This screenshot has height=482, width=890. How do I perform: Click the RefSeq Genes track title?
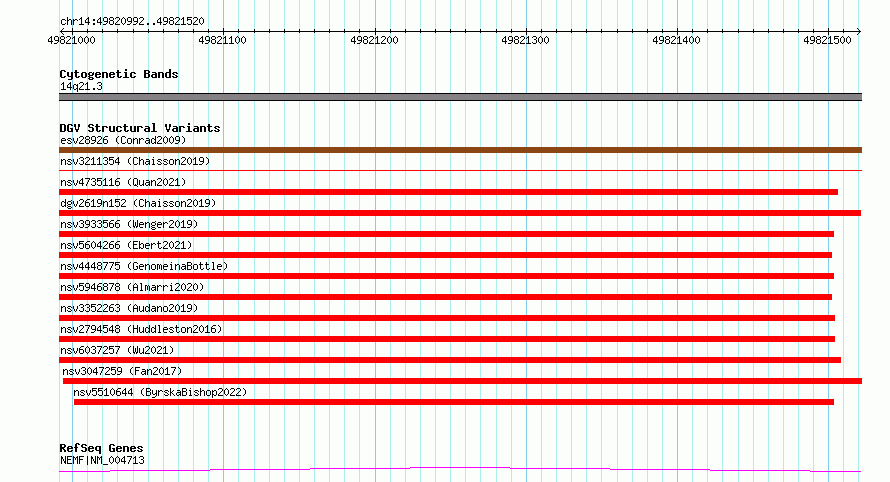tap(101, 448)
